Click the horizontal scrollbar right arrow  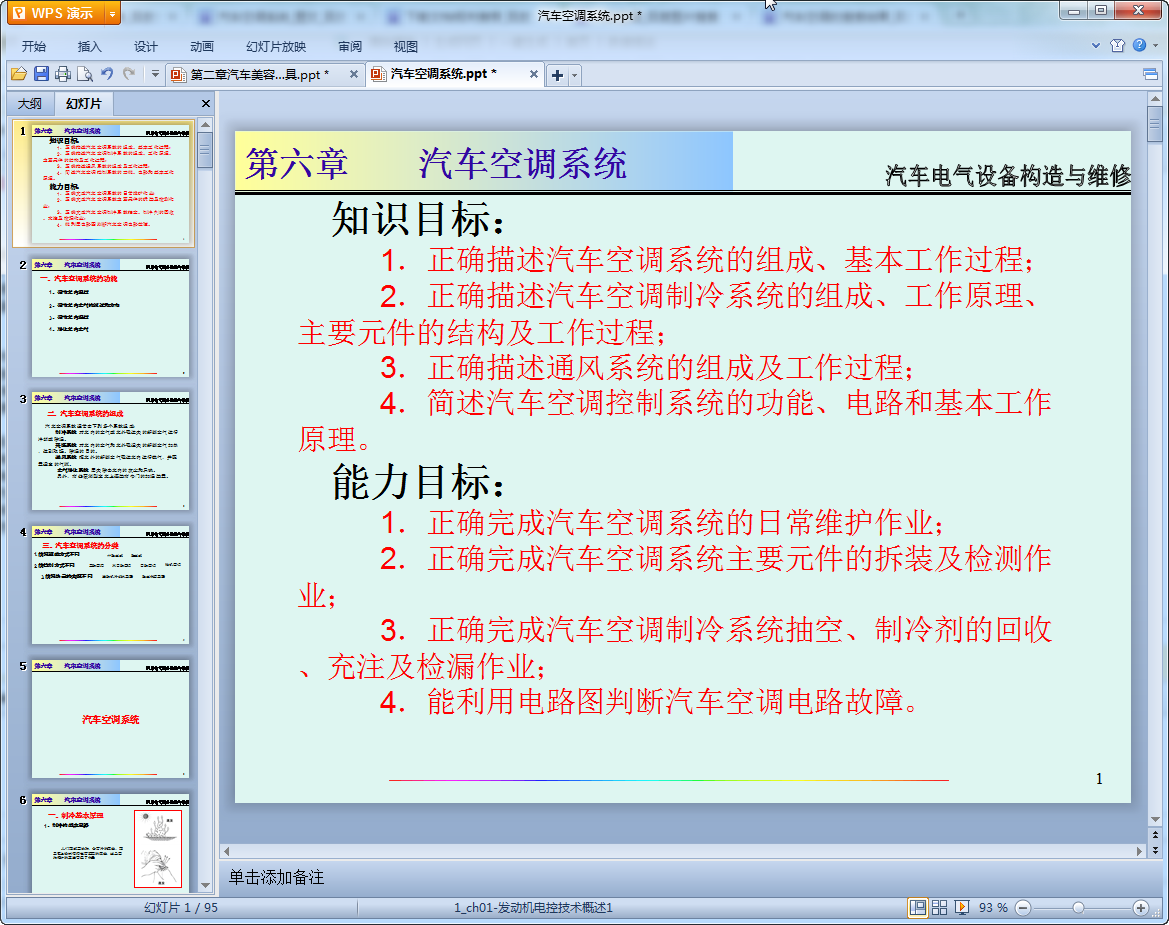tap(1139, 850)
